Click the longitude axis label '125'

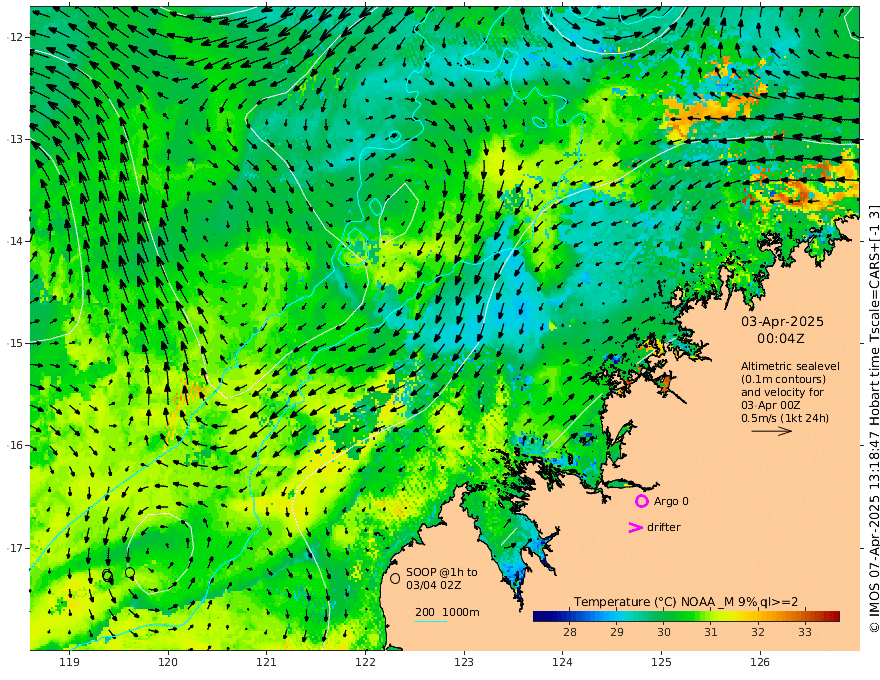[662, 662]
